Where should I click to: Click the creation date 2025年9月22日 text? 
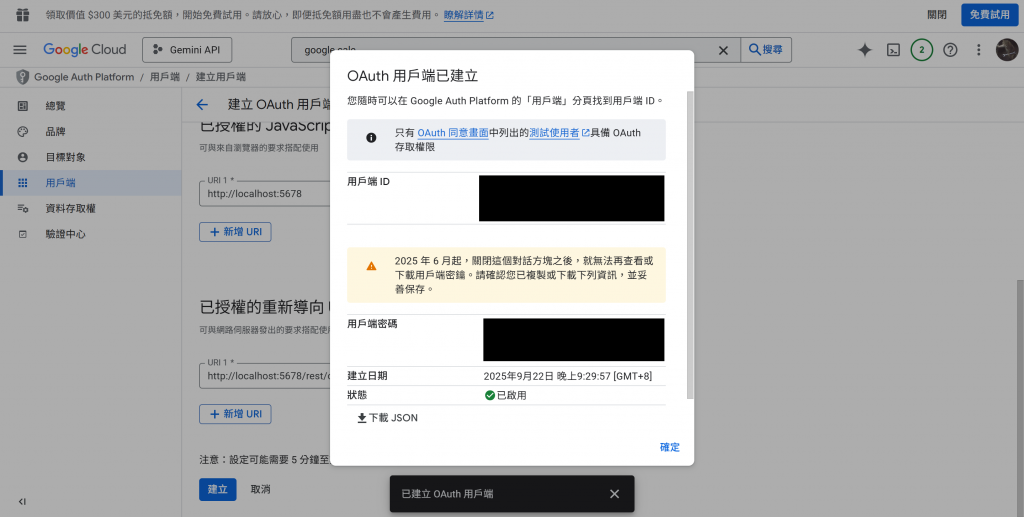568,376
